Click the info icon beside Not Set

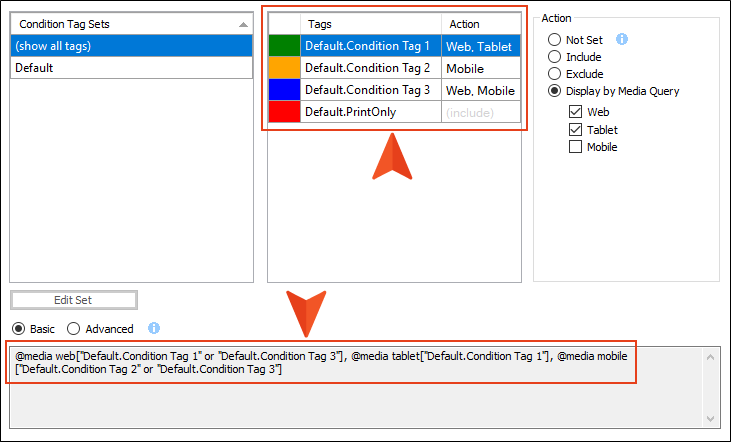tap(622, 39)
